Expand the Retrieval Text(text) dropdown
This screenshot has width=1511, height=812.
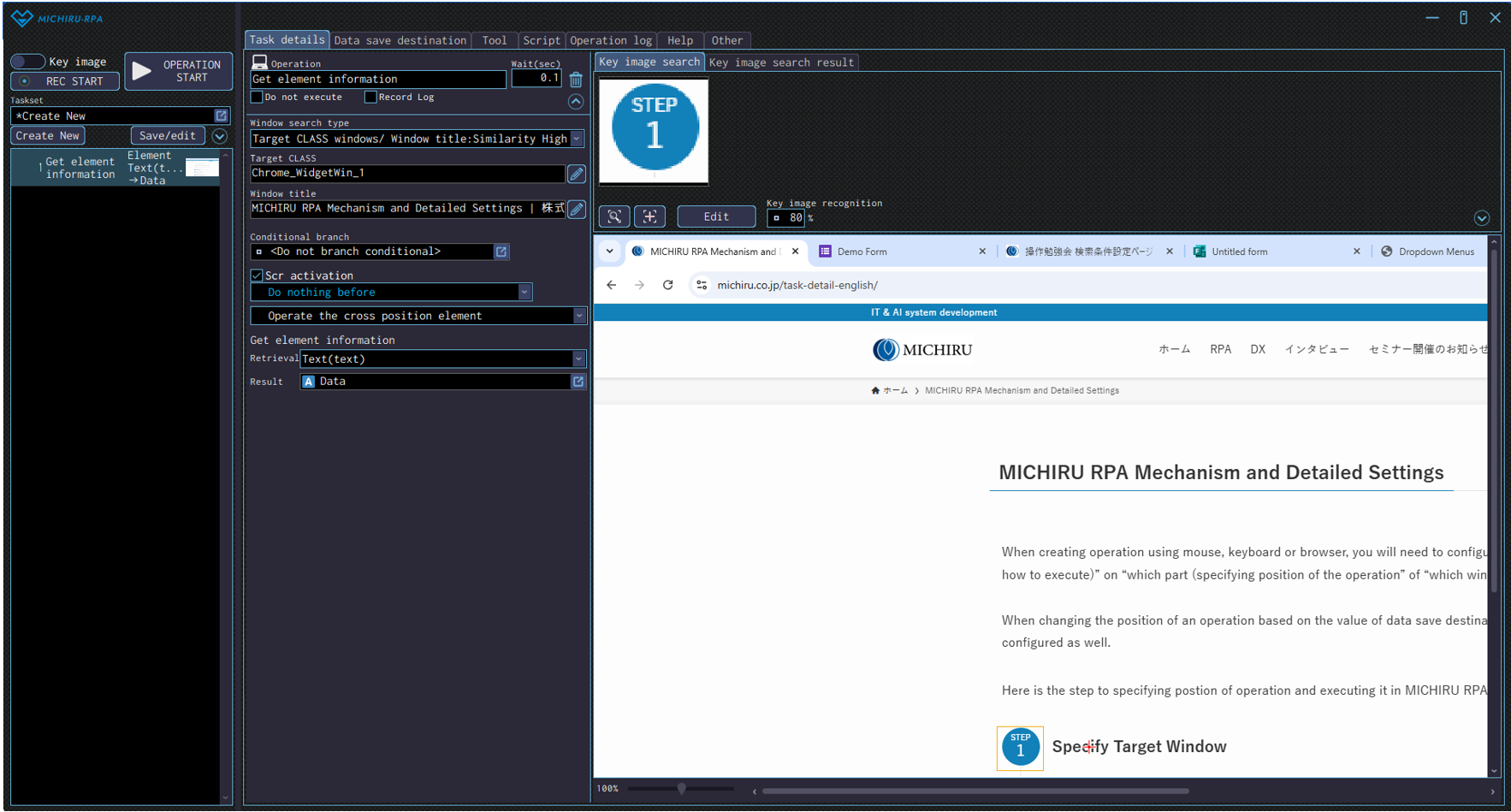pos(578,359)
